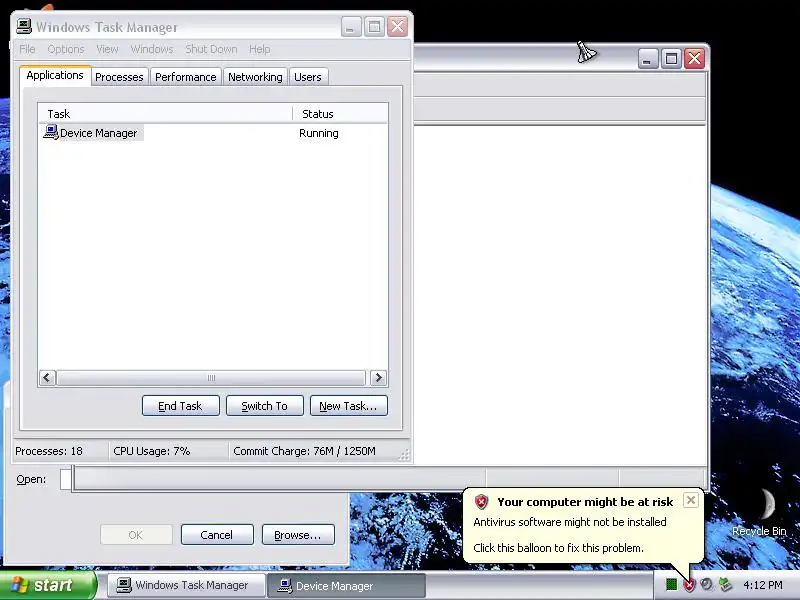Maximize the Windows Task Manager window
Screen dimensions: 800x600
pos(374,27)
